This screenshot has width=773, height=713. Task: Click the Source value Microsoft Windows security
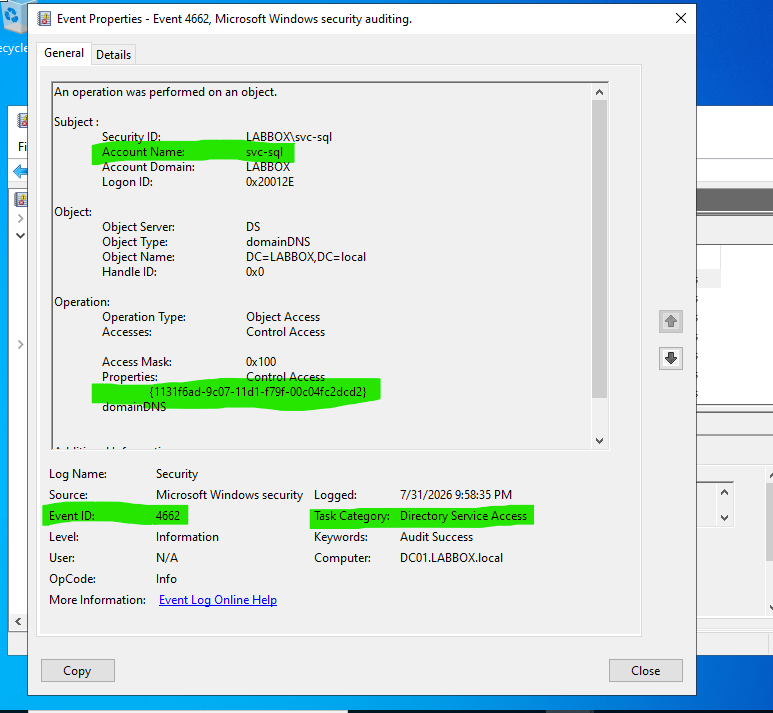coord(229,495)
